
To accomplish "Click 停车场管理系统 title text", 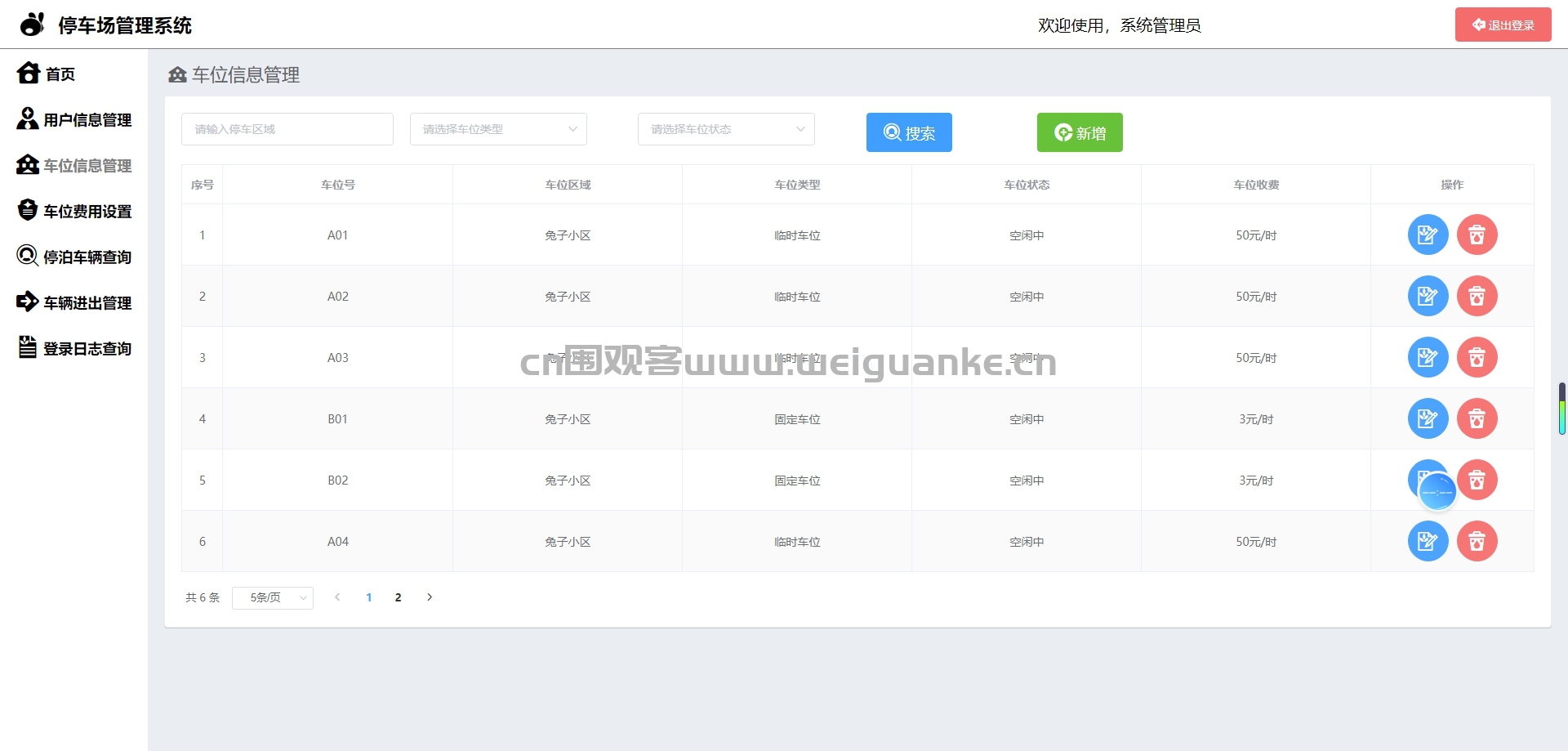I will point(125,25).
